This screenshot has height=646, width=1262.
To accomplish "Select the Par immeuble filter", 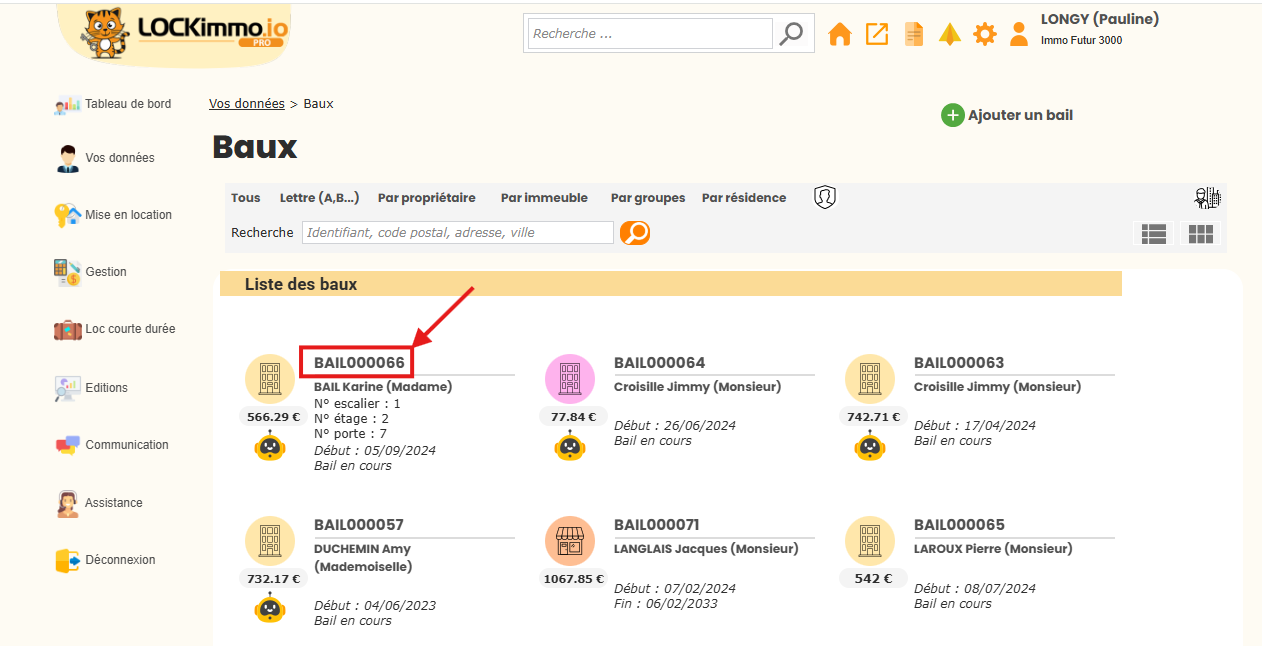I will tap(544, 198).
